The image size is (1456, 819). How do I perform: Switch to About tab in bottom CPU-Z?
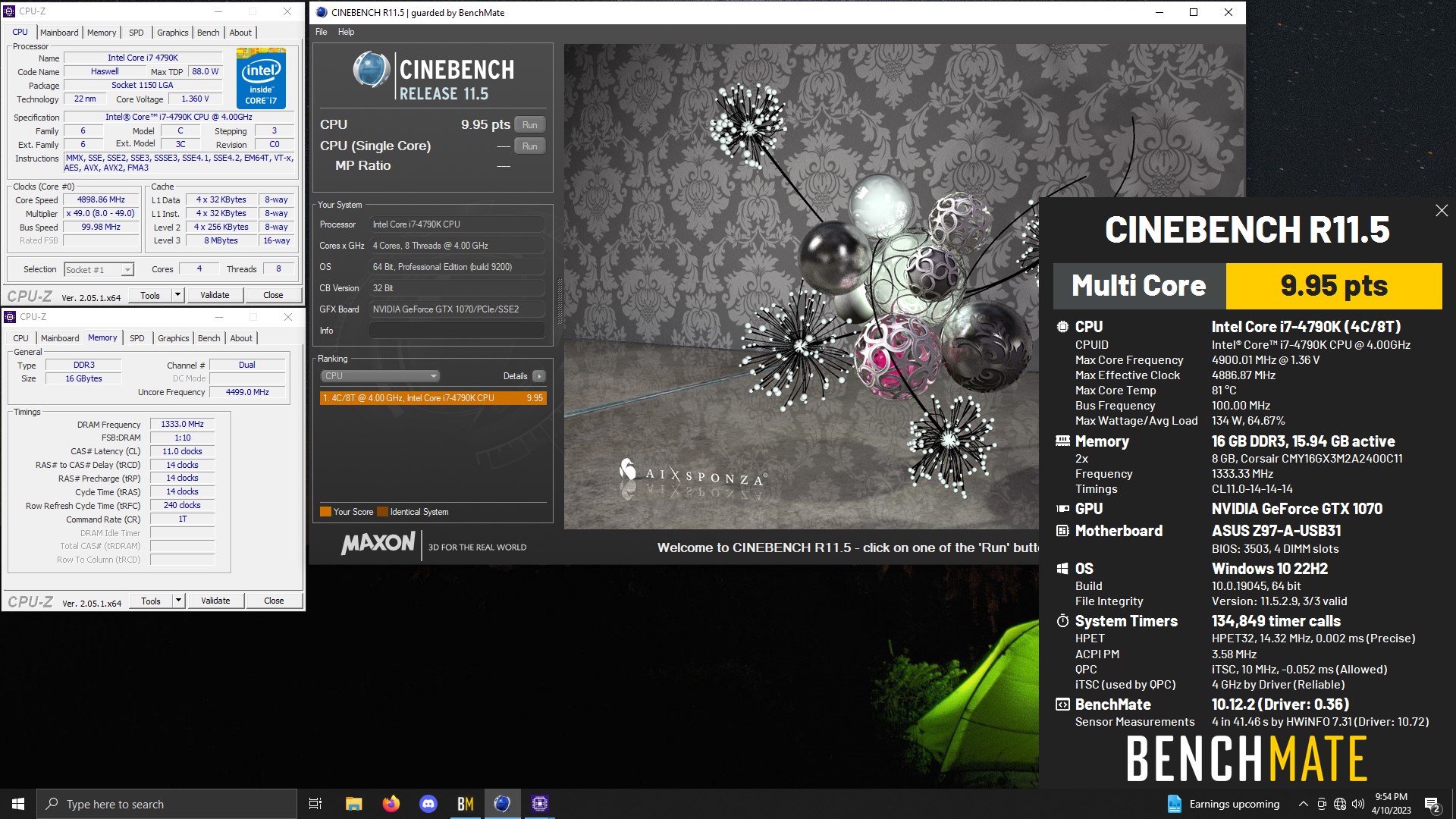click(241, 338)
